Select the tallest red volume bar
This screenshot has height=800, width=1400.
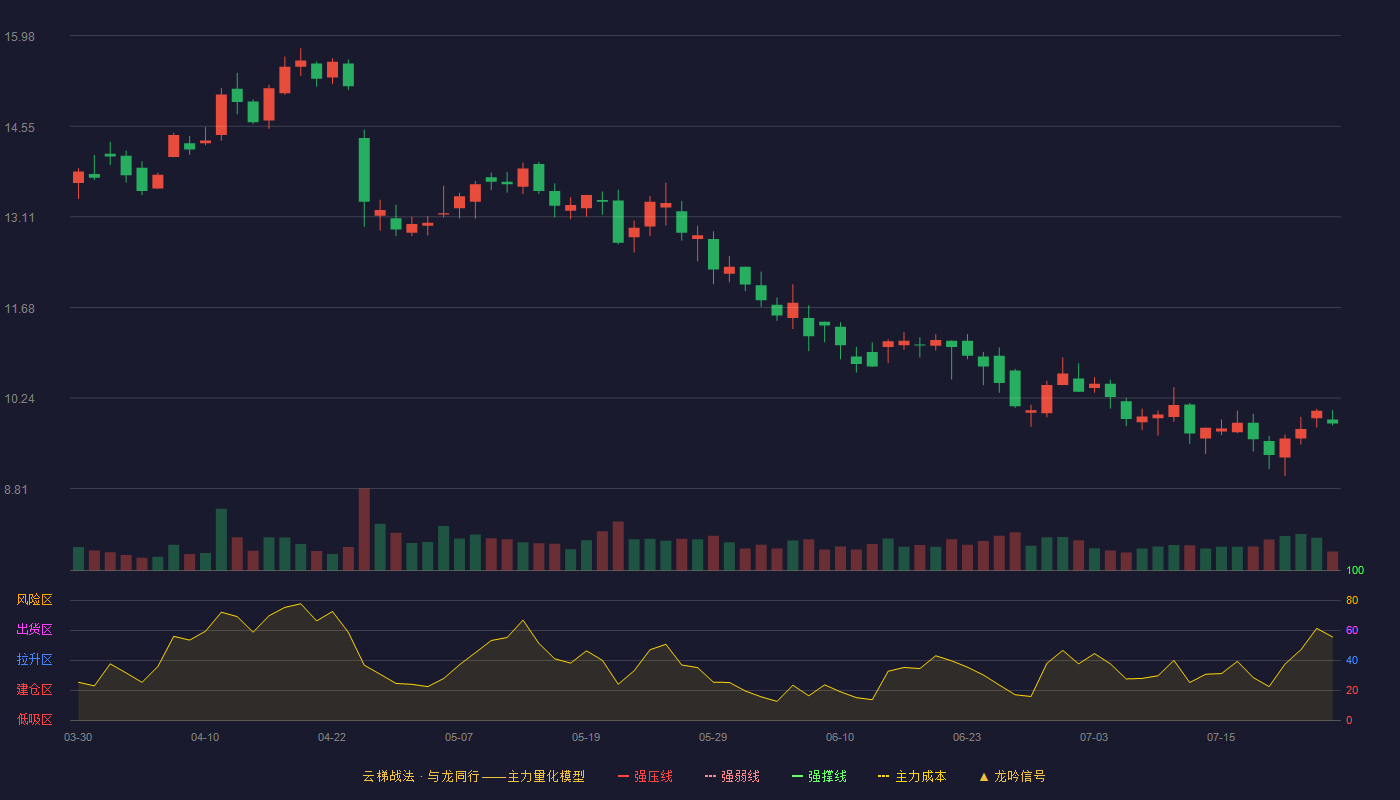[x=364, y=529]
